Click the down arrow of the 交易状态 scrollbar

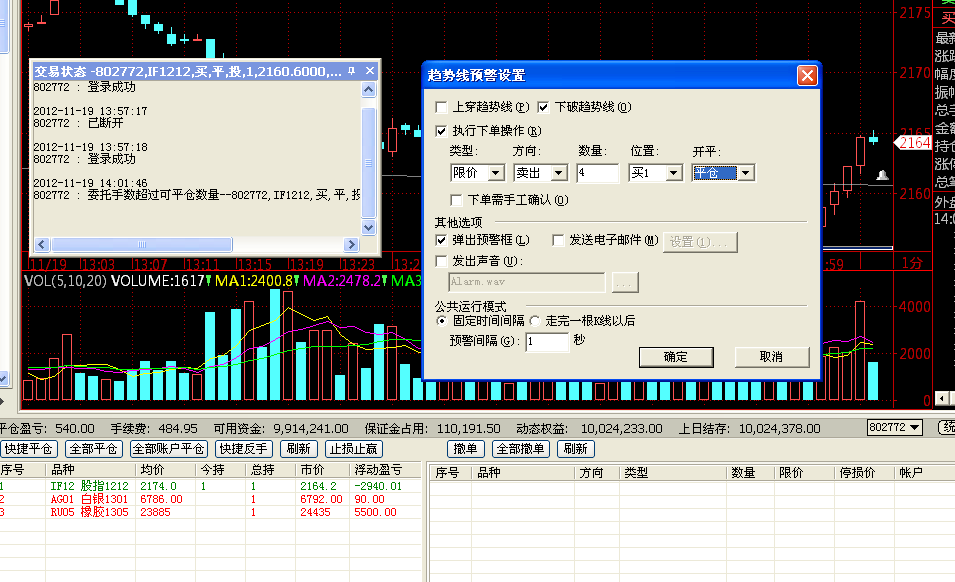click(x=368, y=229)
